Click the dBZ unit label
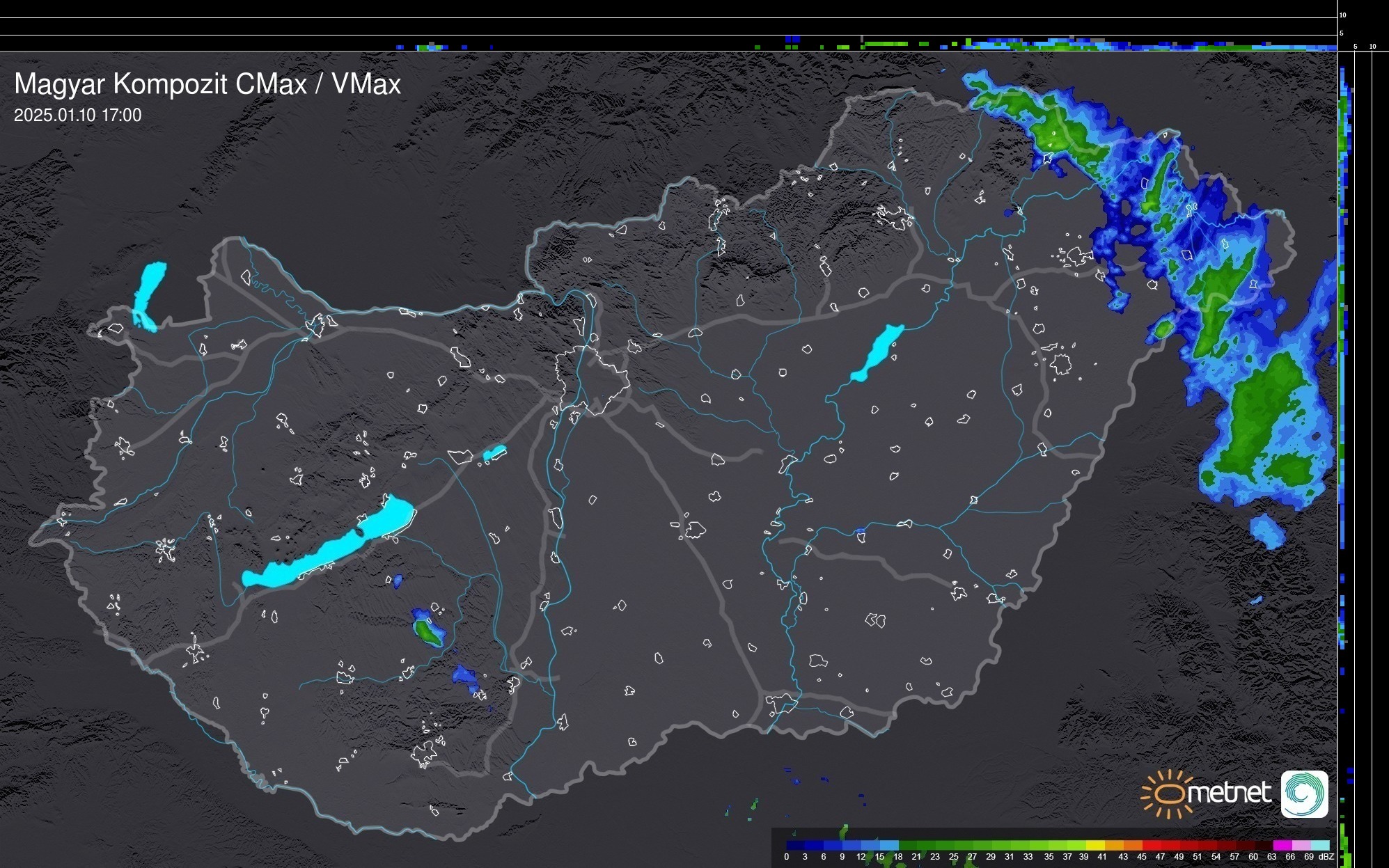 1326,857
